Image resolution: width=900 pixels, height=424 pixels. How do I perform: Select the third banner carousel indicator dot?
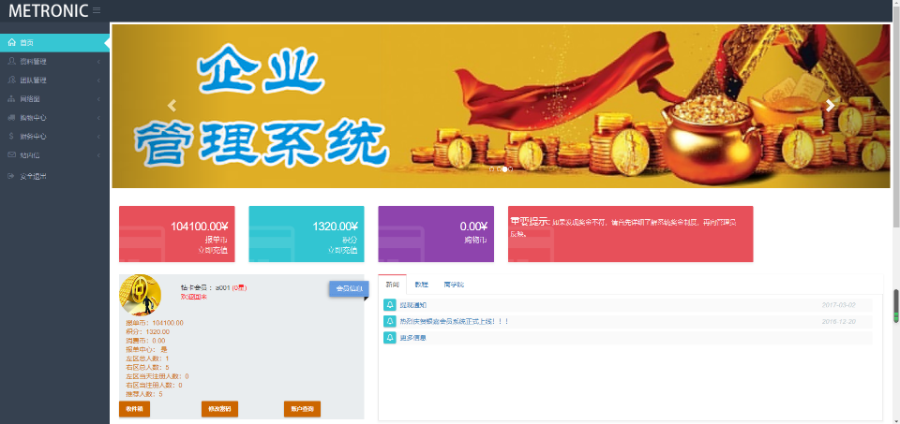(x=505, y=169)
